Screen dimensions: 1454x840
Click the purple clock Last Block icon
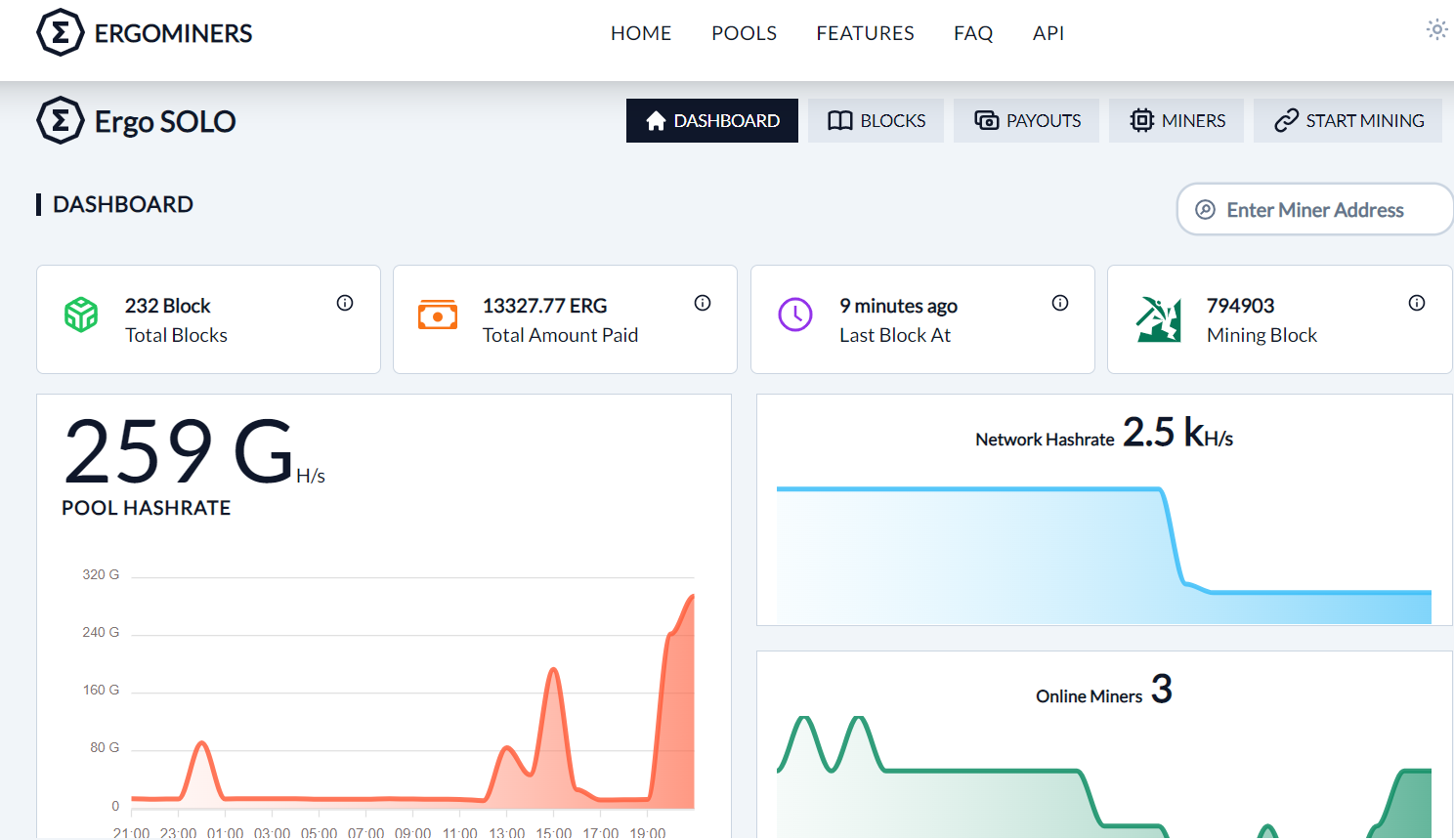(x=795, y=315)
